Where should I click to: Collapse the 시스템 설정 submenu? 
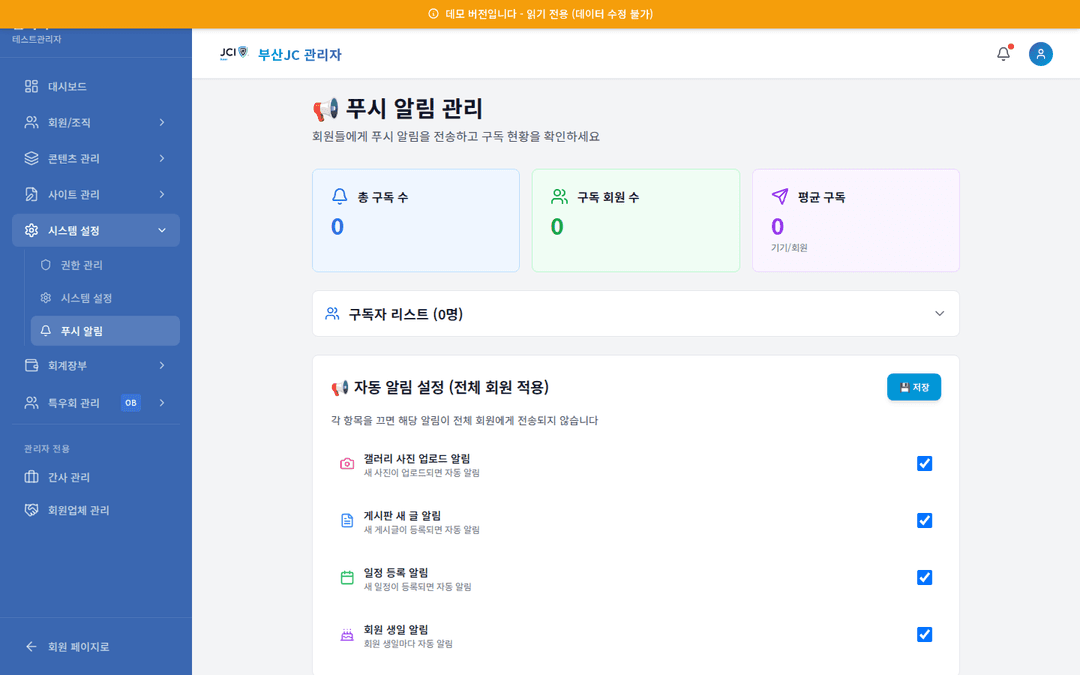96,230
